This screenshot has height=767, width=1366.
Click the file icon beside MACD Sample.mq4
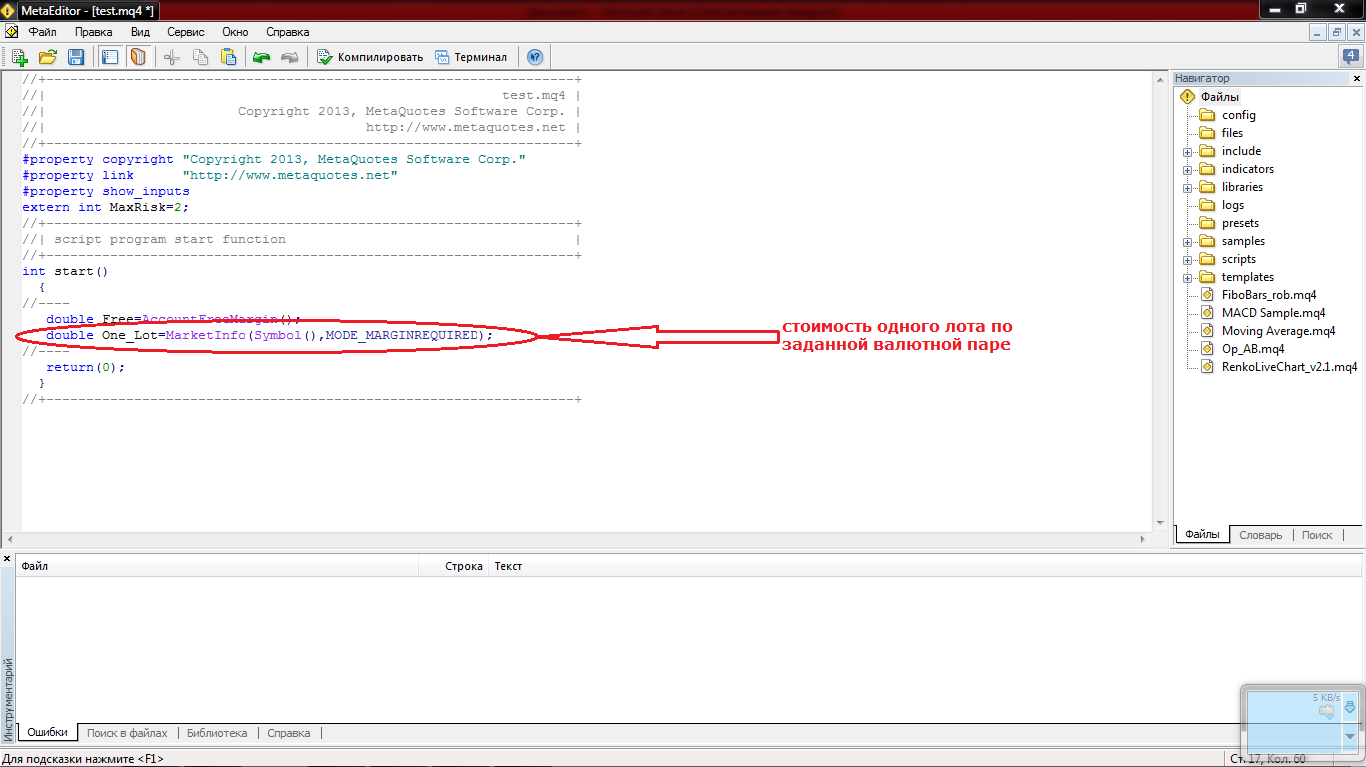coord(1207,313)
